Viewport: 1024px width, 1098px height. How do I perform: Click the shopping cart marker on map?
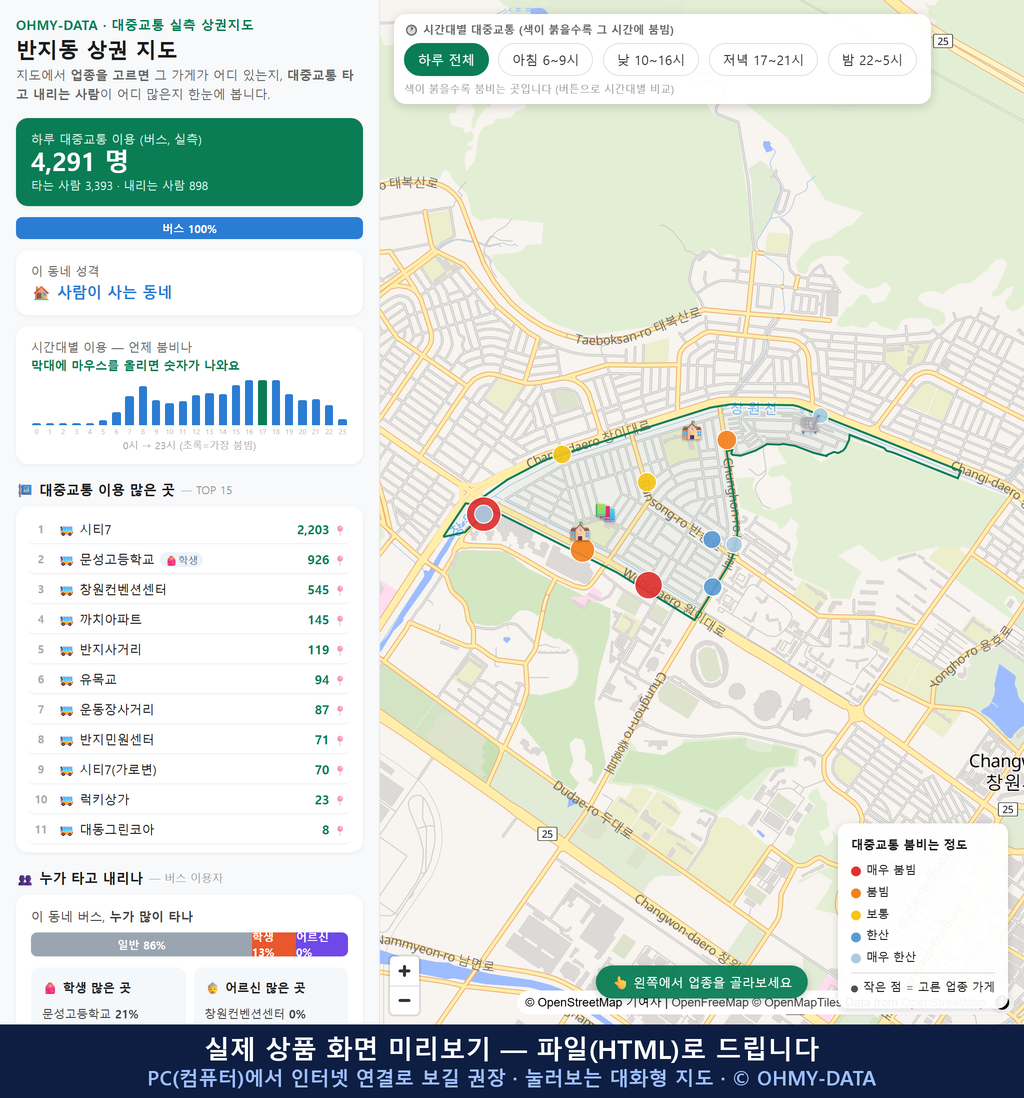coord(809,424)
